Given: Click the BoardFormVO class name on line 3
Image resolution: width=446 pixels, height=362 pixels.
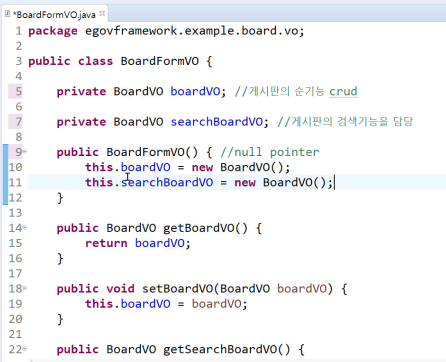Looking at the screenshot, I should click(160, 61).
